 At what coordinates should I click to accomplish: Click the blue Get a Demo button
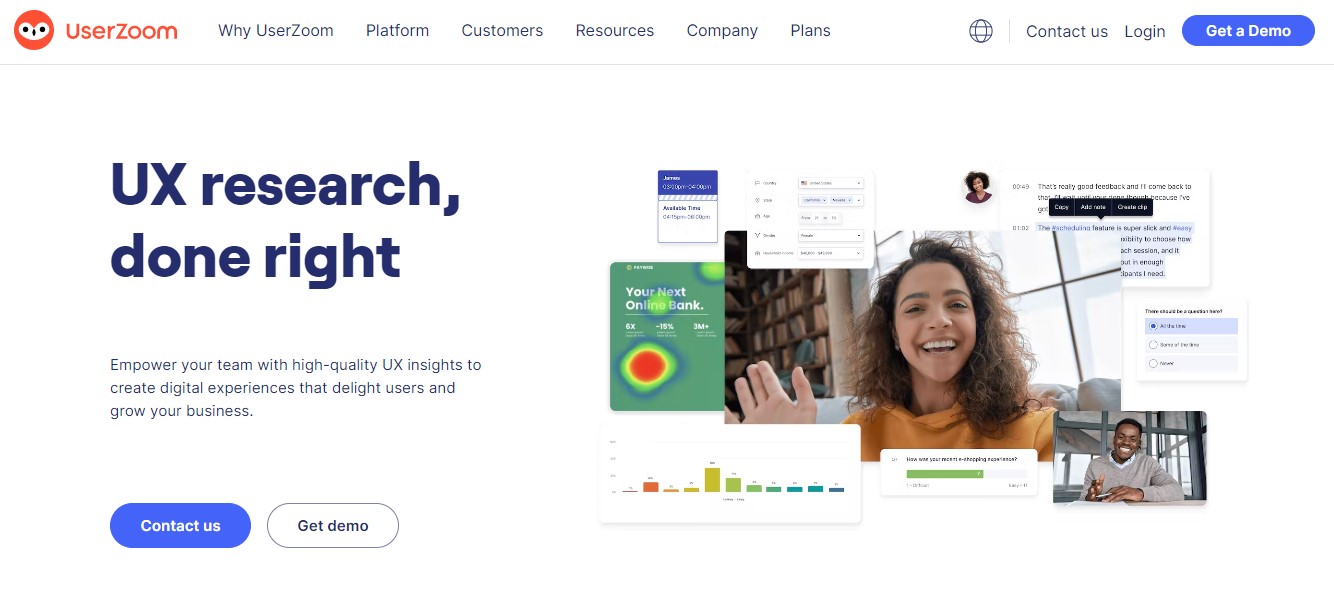click(x=1248, y=31)
